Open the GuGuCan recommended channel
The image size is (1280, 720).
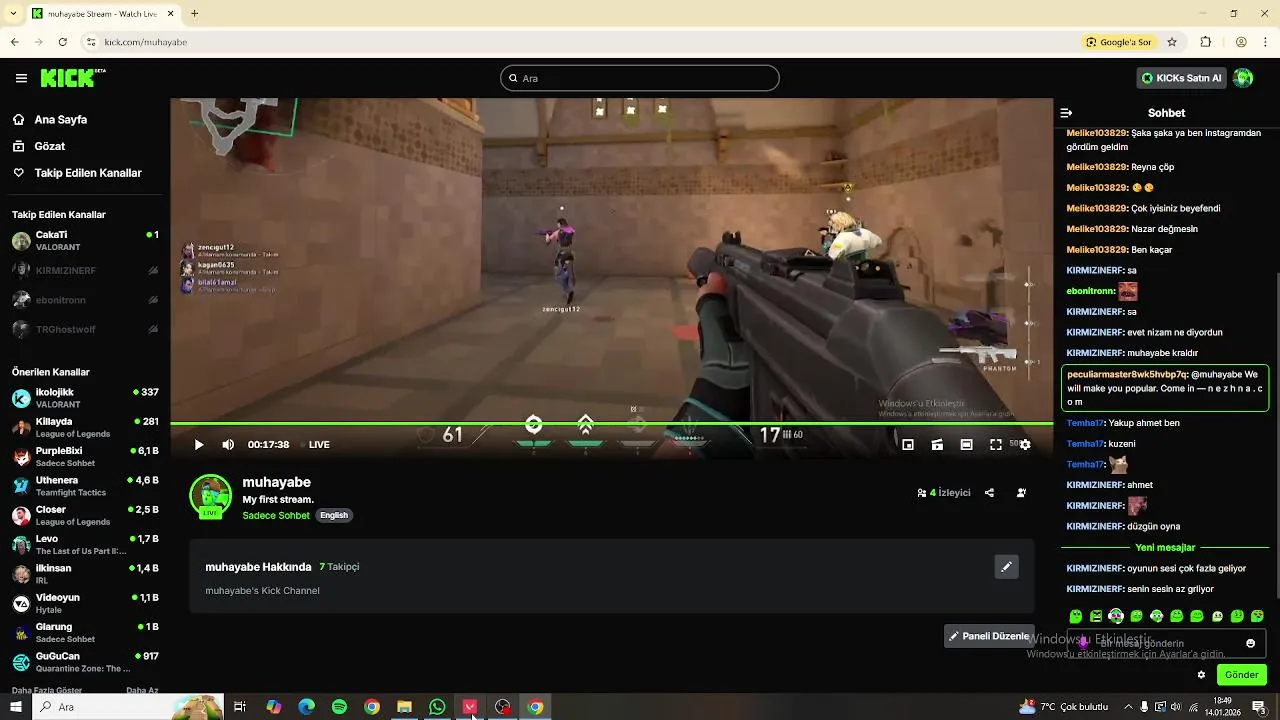pyautogui.click(x=85, y=662)
